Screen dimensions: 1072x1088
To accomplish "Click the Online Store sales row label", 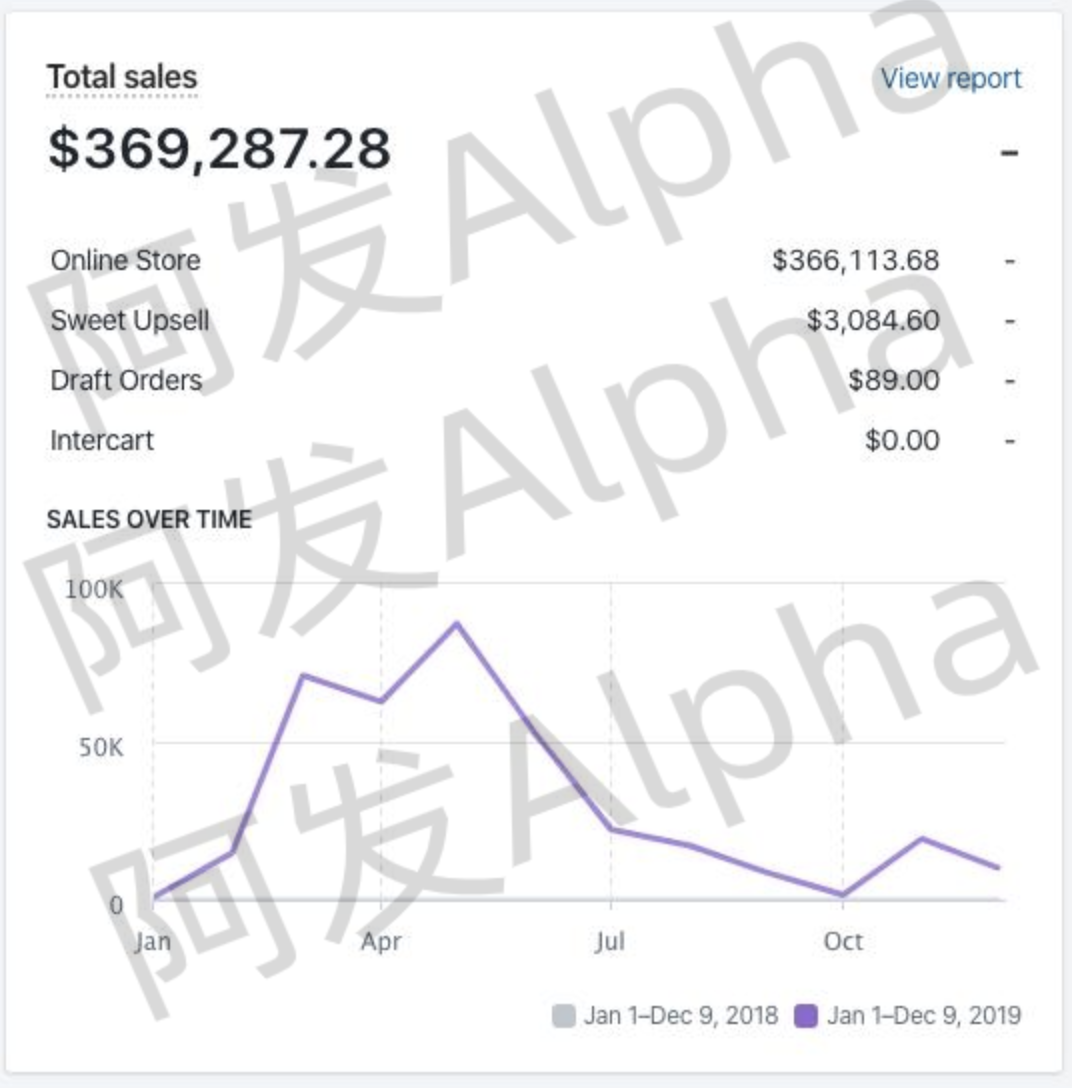I will coord(125,261).
